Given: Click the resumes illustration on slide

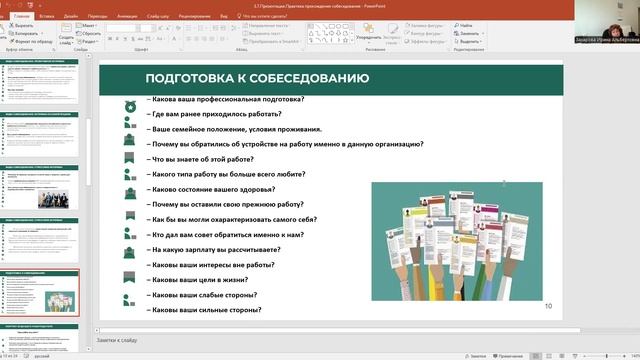Looking at the screenshot, I should (x=457, y=241).
